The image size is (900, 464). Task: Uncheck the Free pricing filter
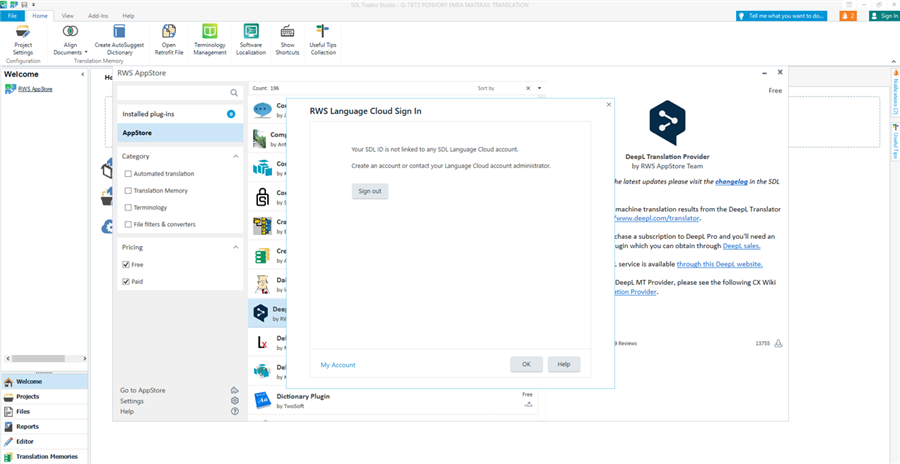[126, 265]
